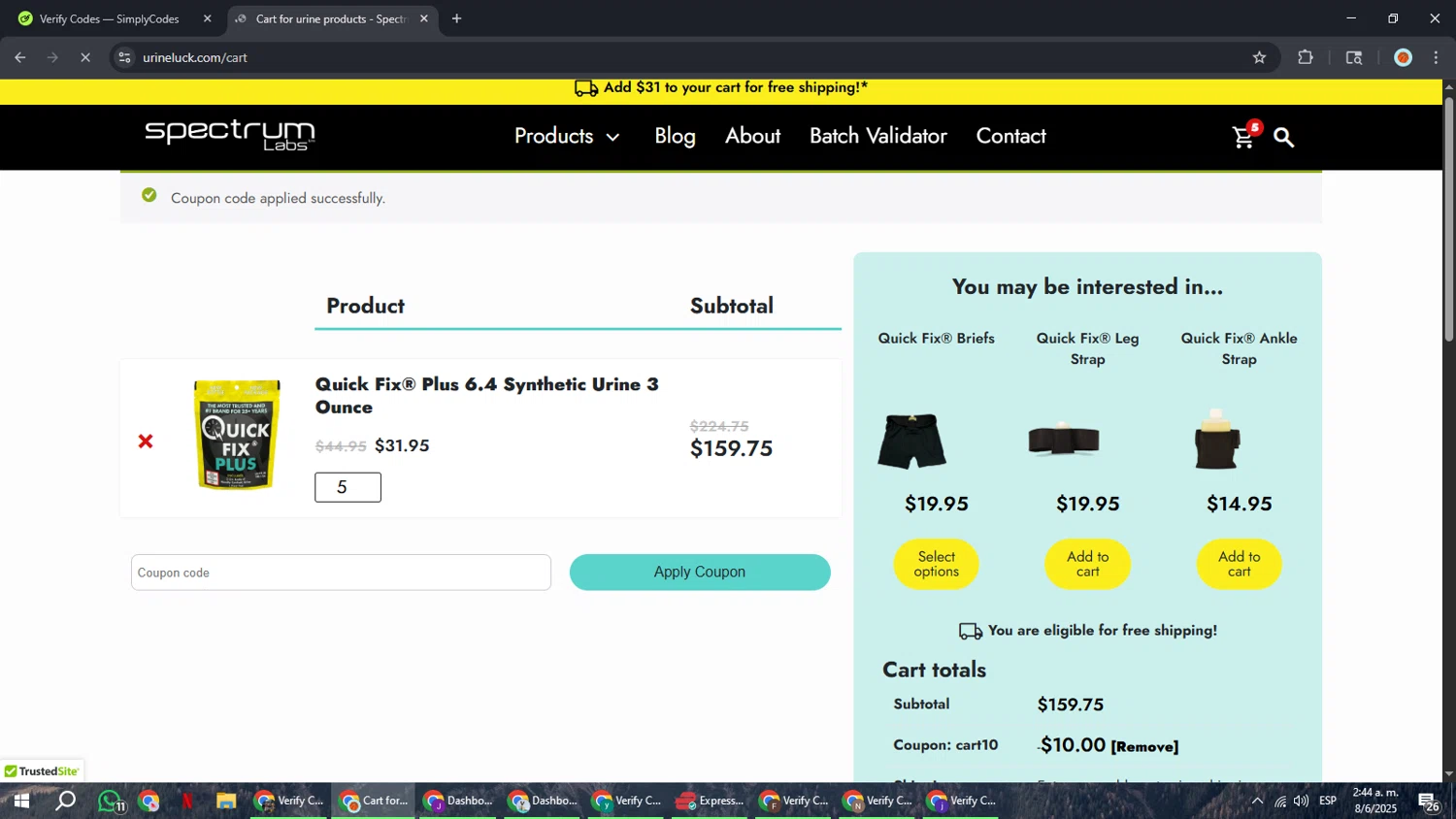Click the quantity field showing 5
Viewport: 1456px width, 819px height.
point(347,487)
